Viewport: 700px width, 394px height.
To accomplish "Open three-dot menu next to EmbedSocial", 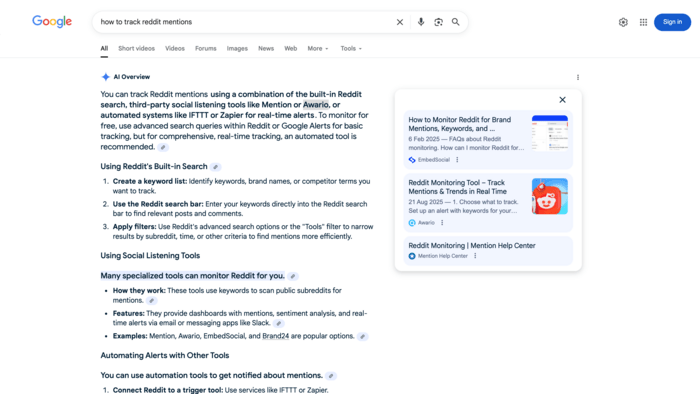I will (457, 160).
